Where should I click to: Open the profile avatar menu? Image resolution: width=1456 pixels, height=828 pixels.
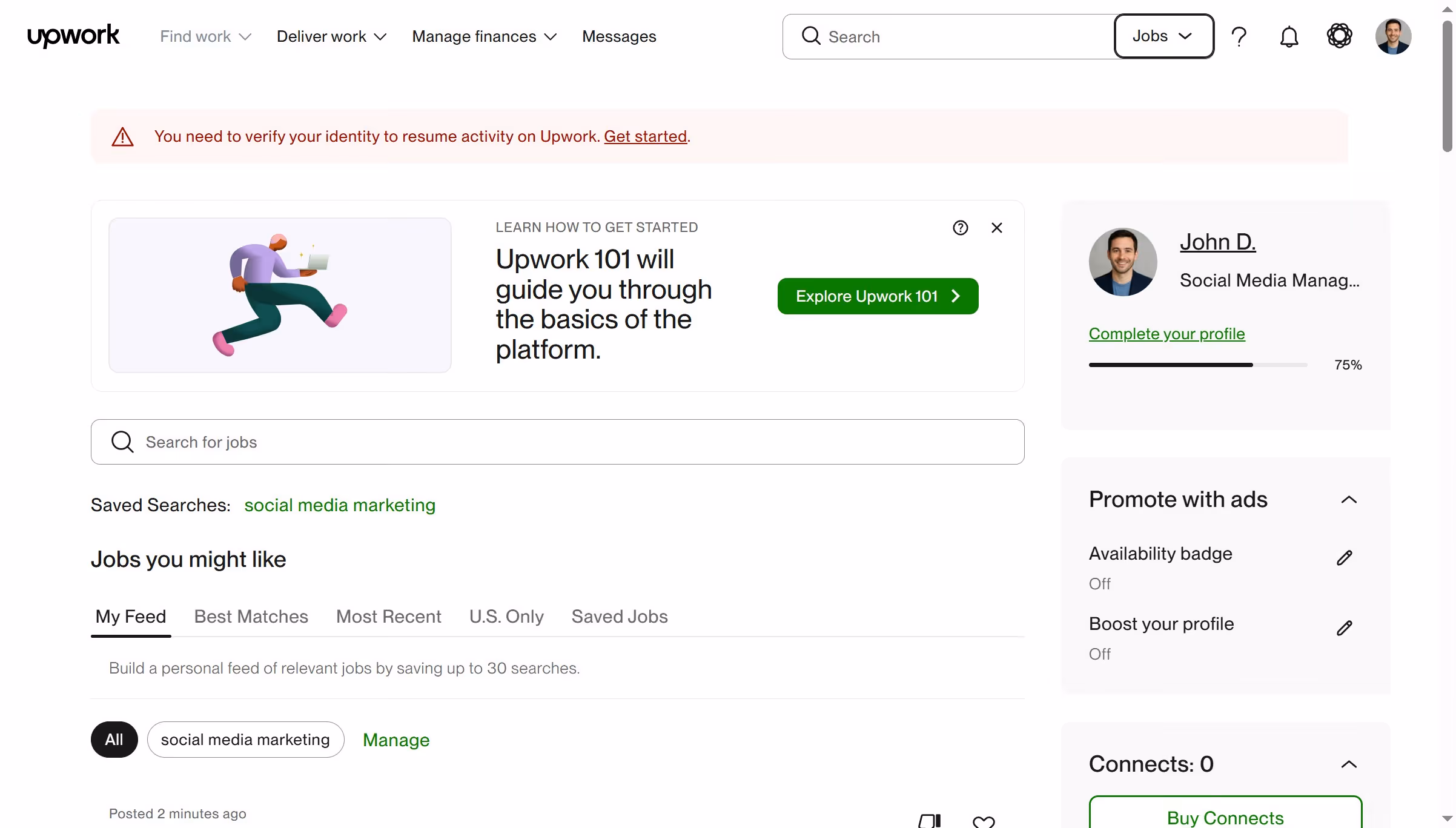click(1392, 36)
